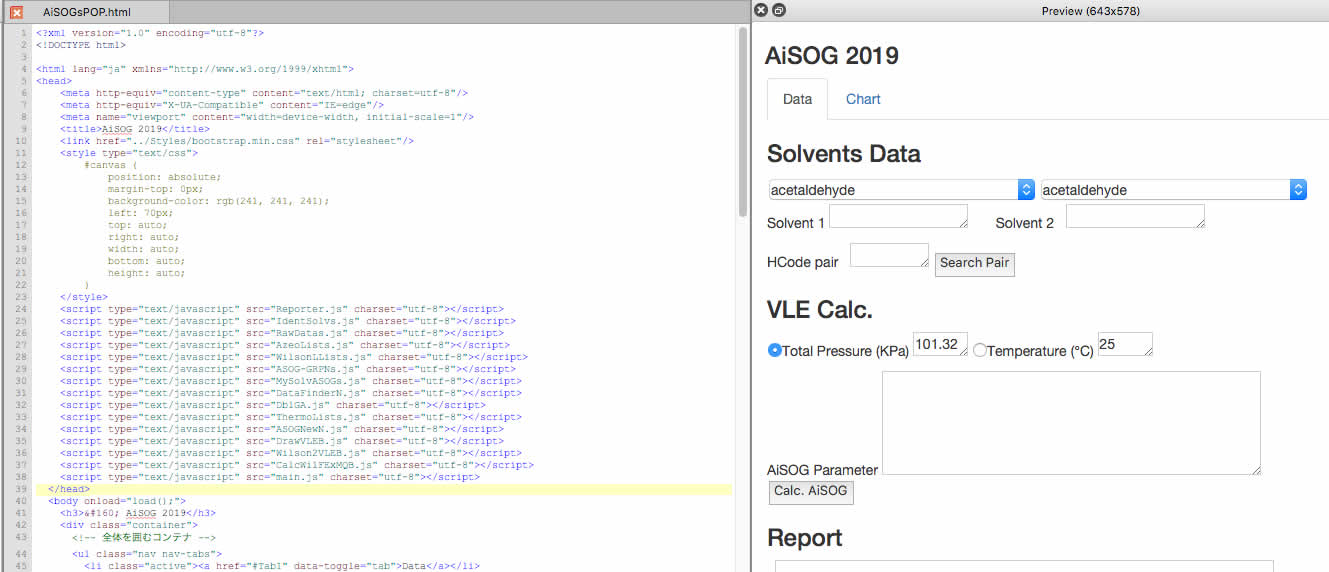
Task: Click the HCode pair input field
Action: click(890, 255)
